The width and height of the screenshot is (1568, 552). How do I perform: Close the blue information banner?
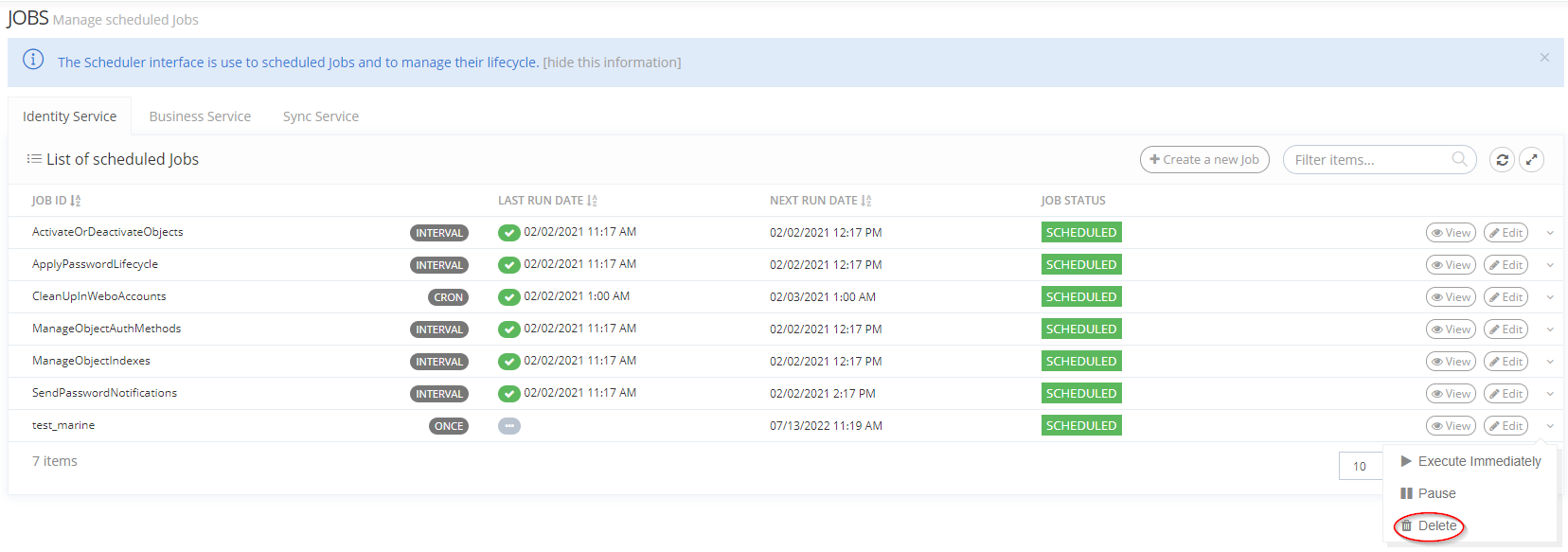(1544, 58)
